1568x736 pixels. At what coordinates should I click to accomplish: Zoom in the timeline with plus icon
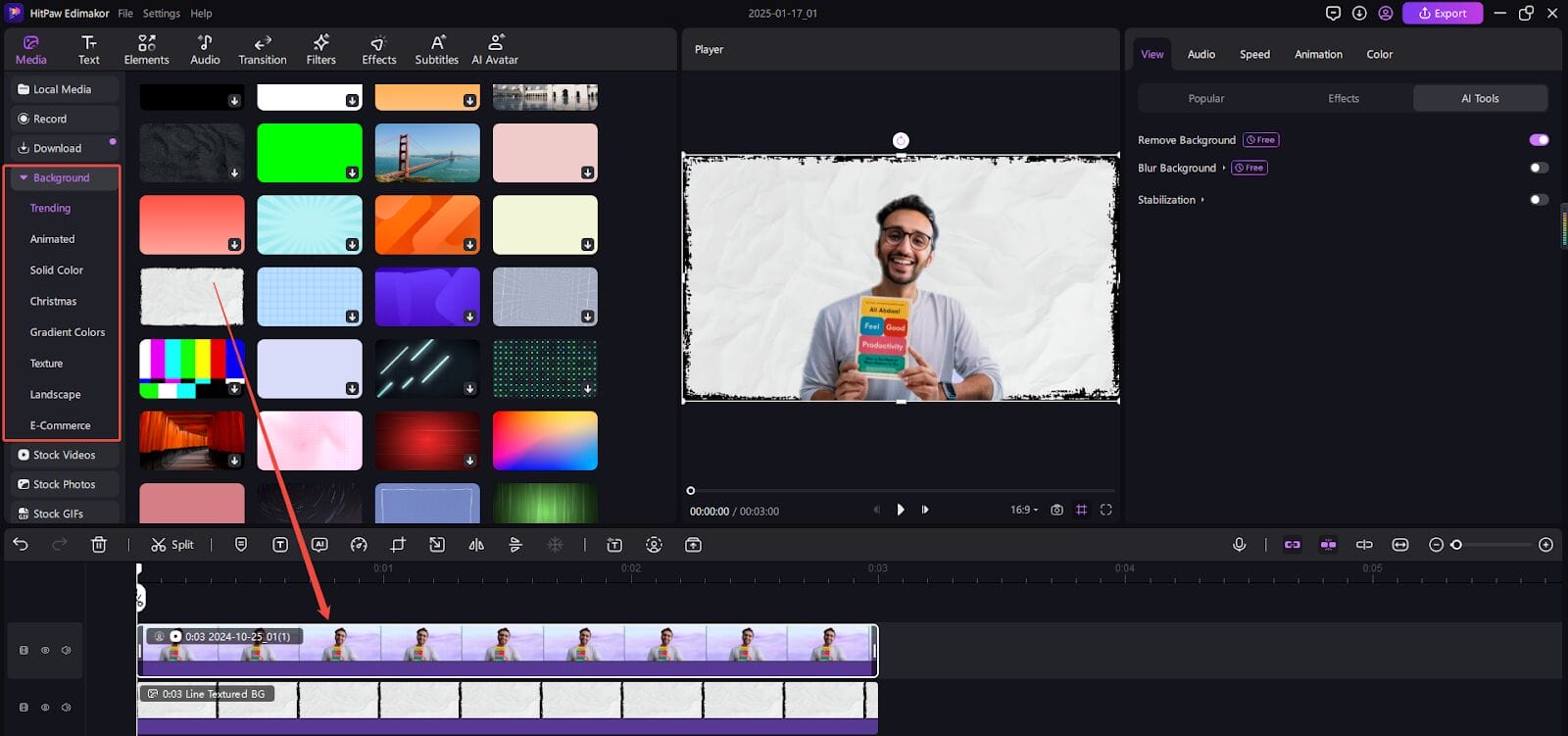(x=1546, y=545)
